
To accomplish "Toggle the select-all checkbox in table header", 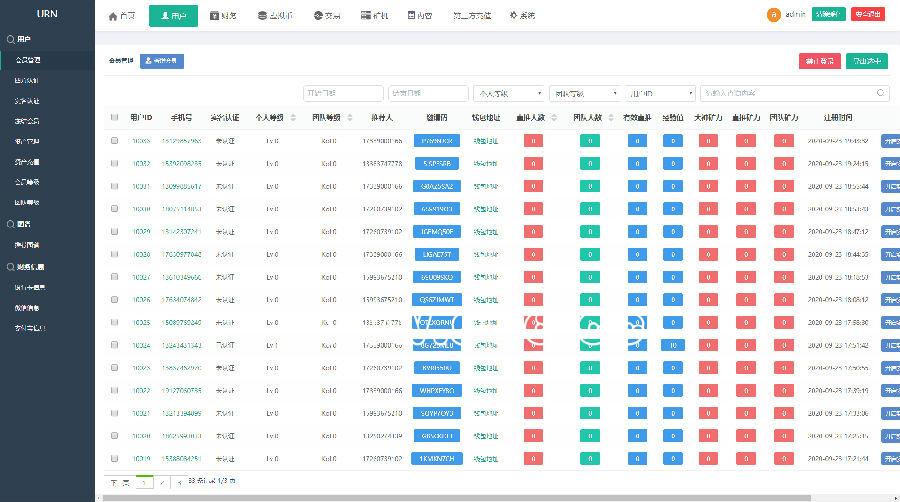I will click(x=114, y=118).
